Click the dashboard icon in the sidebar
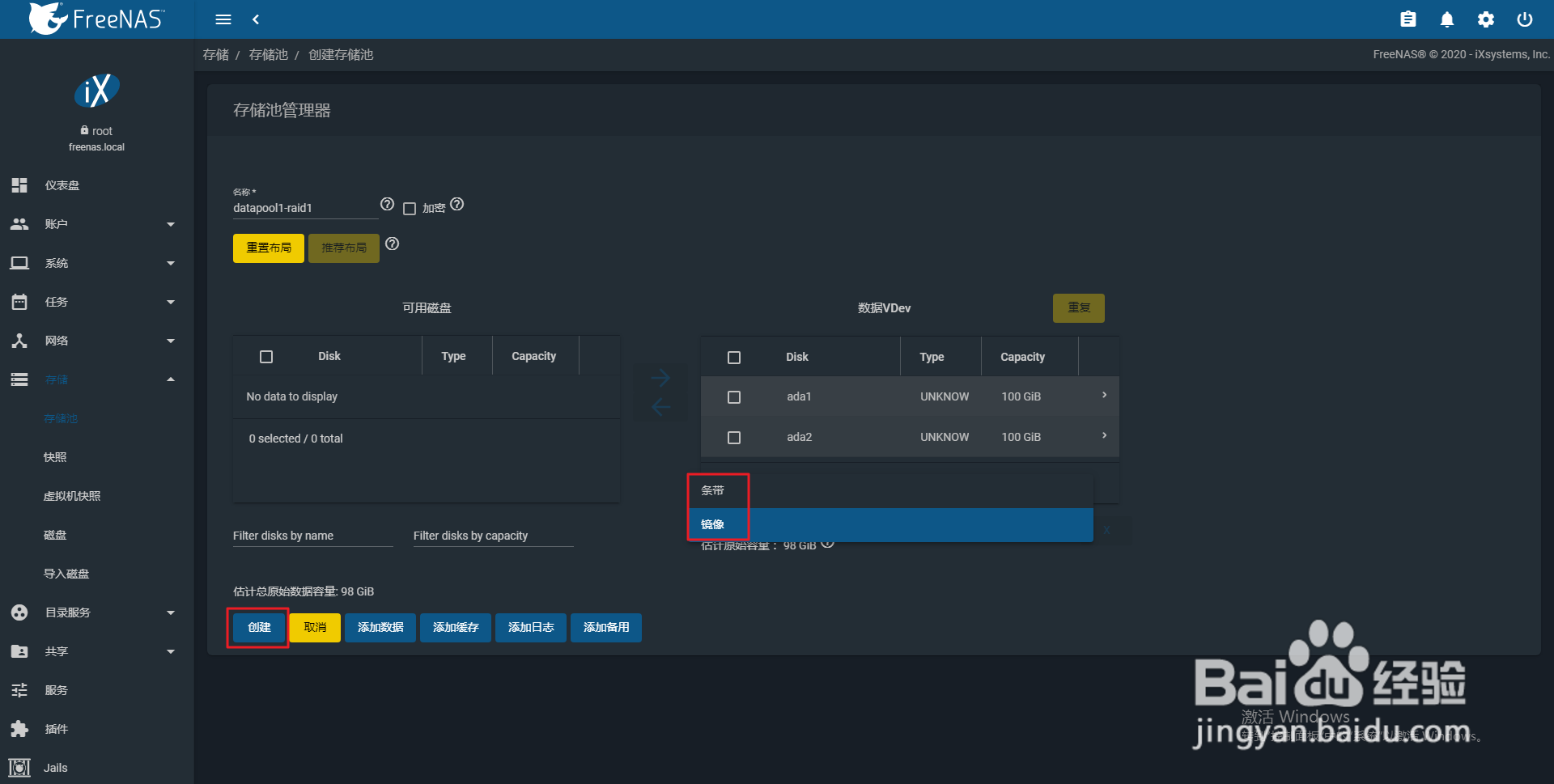Viewport: 1554px width, 784px height. 19,185
